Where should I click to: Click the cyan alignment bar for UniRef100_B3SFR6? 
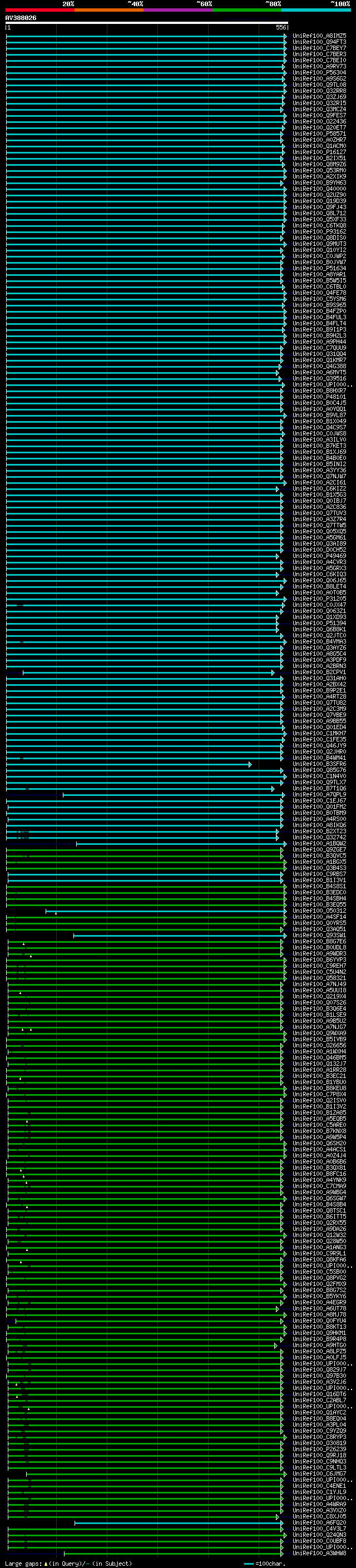point(128,764)
